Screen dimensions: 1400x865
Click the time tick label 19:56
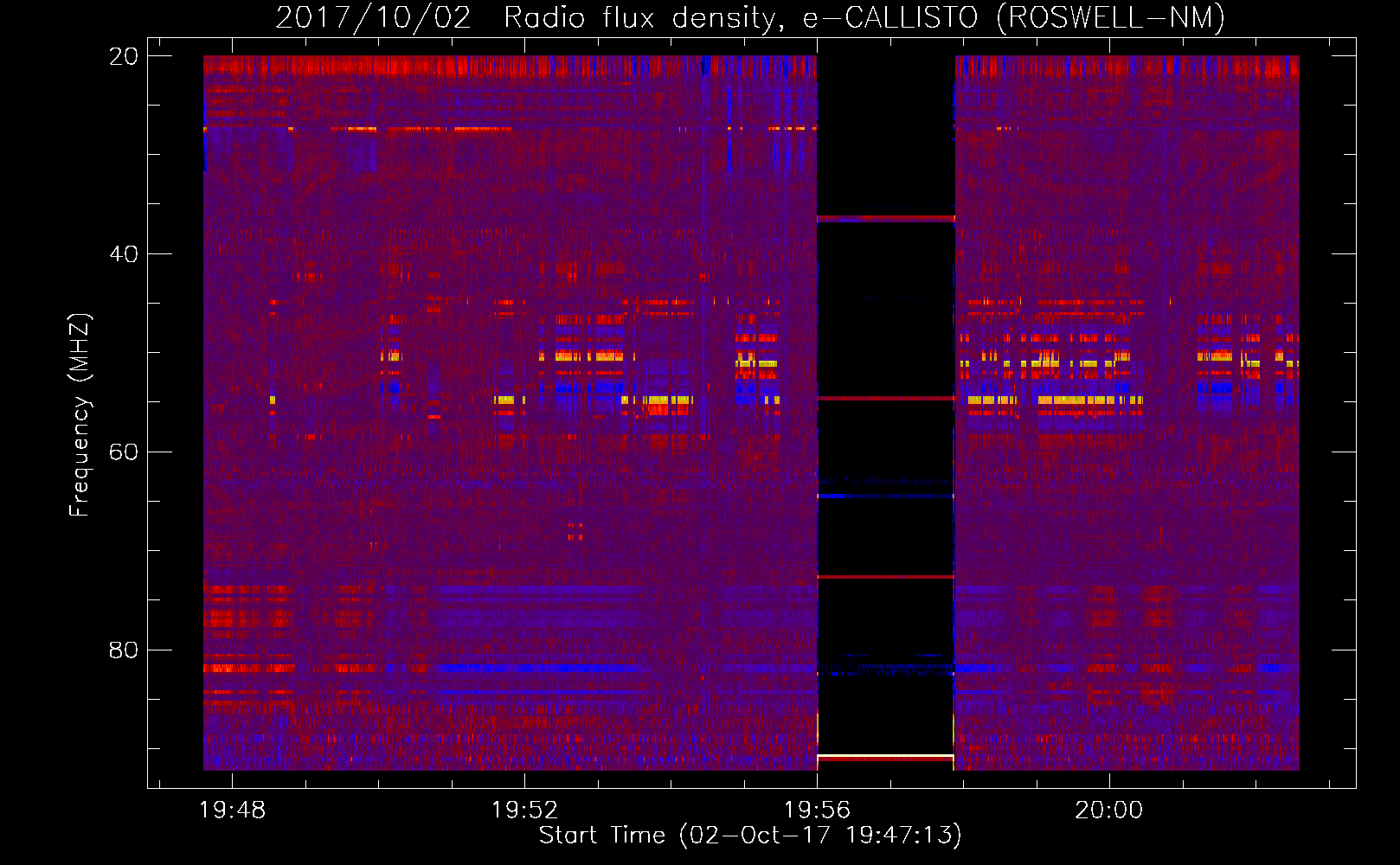pyautogui.click(x=817, y=811)
